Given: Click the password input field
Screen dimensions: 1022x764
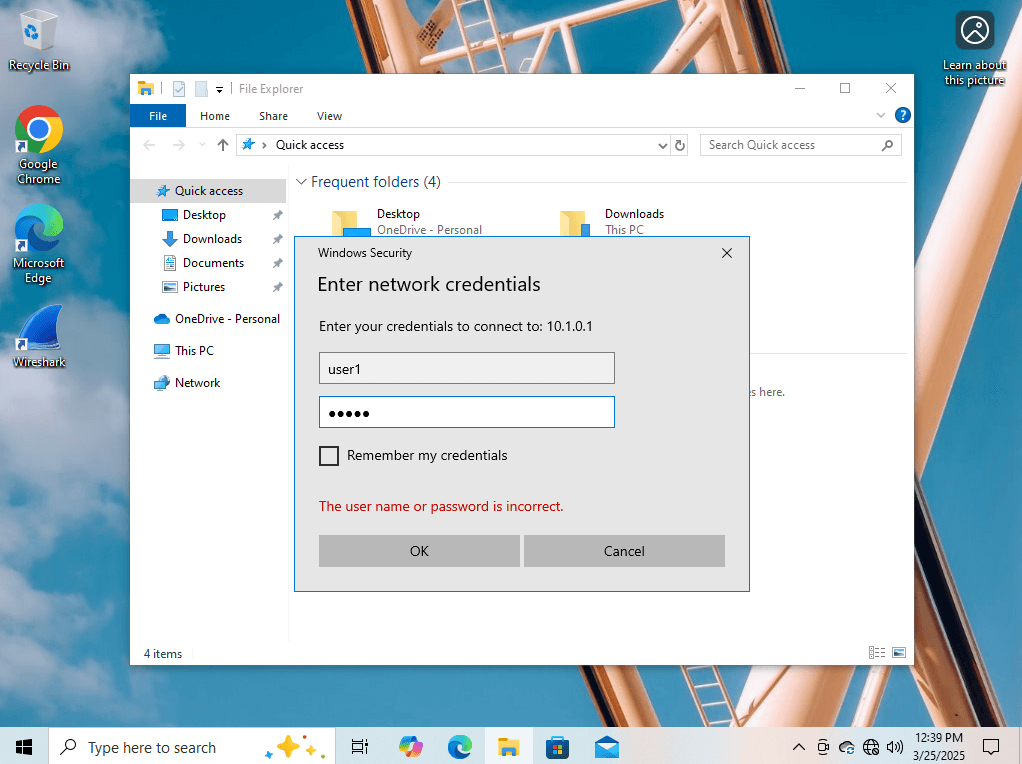Looking at the screenshot, I should [x=466, y=413].
